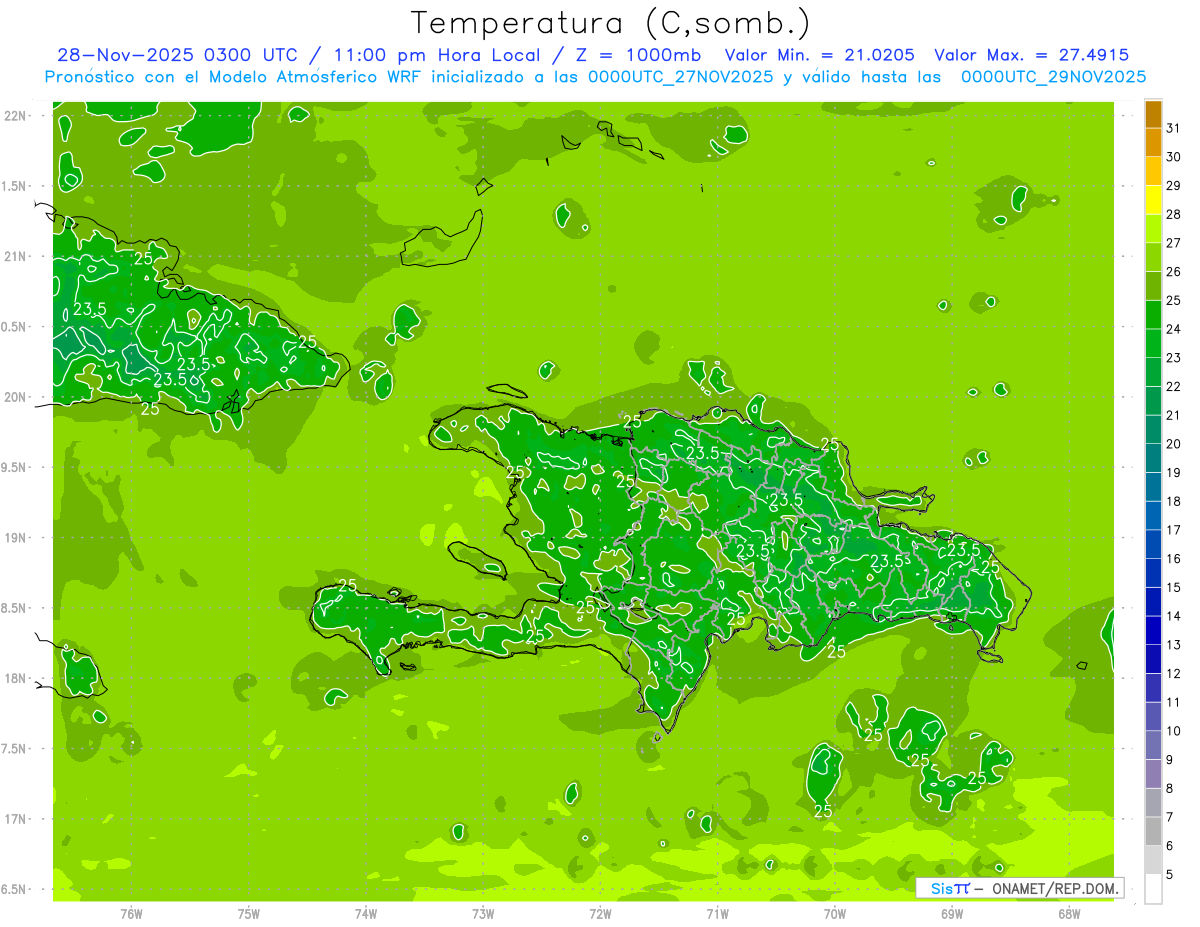
Task: Pick the purple swatch between 9 and 10
Action: point(1153,745)
